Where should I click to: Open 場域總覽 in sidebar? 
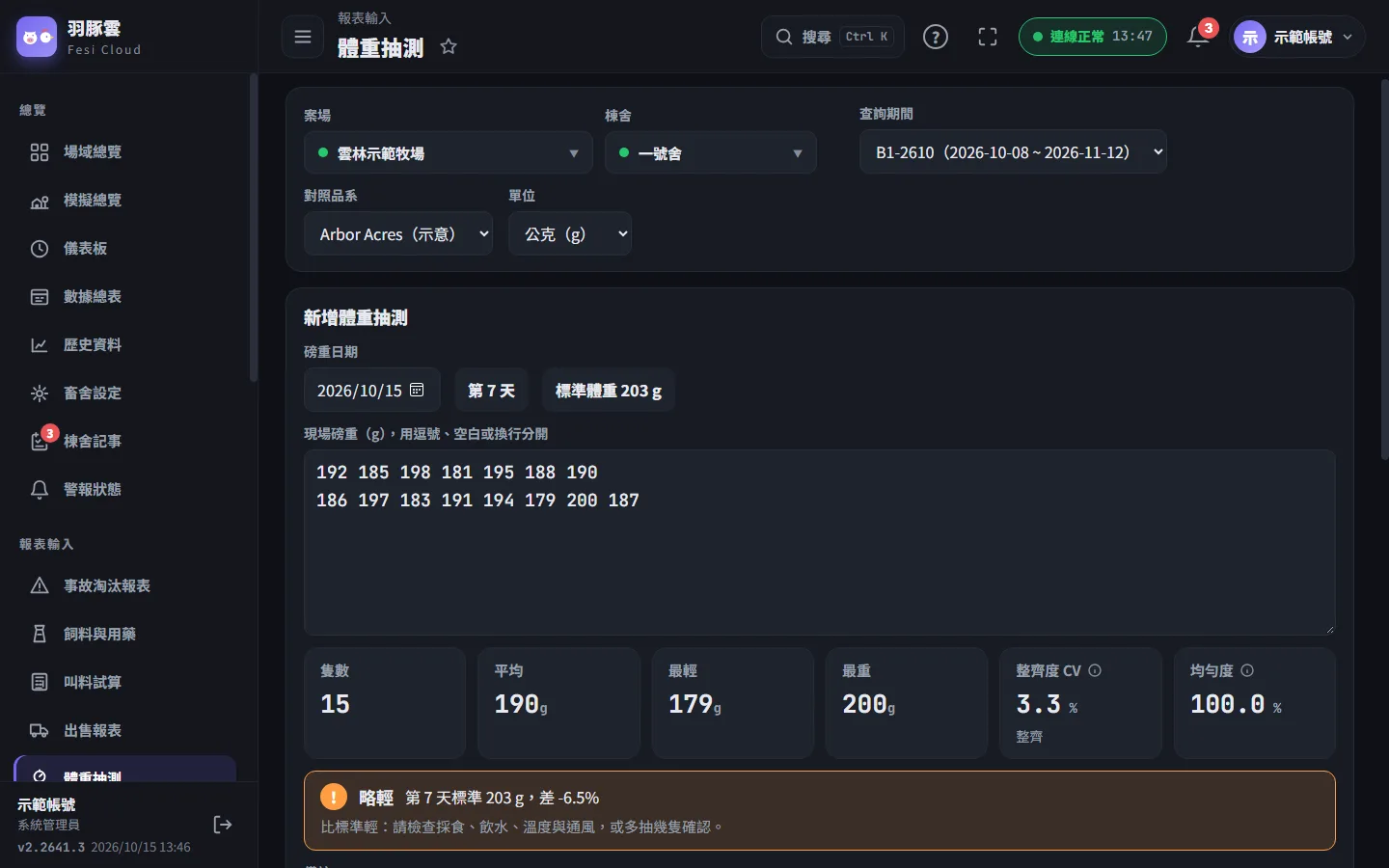[x=126, y=151]
